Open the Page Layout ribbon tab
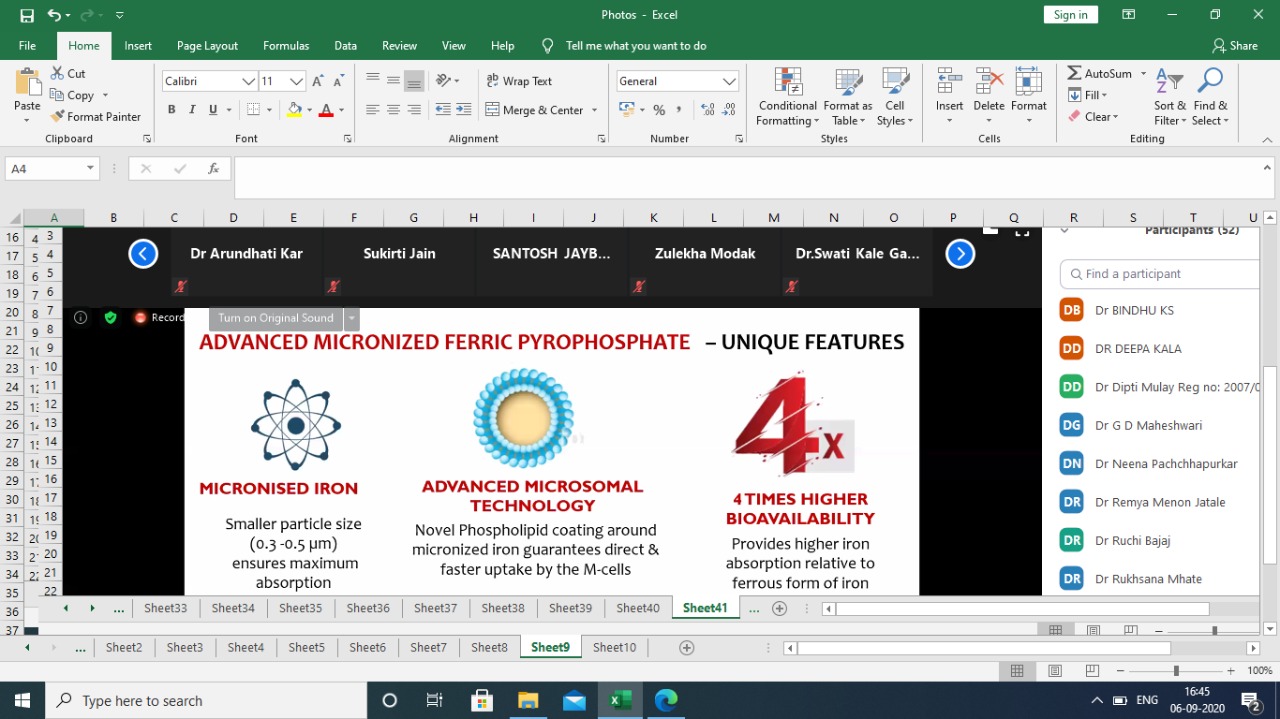 click(207, 46)
